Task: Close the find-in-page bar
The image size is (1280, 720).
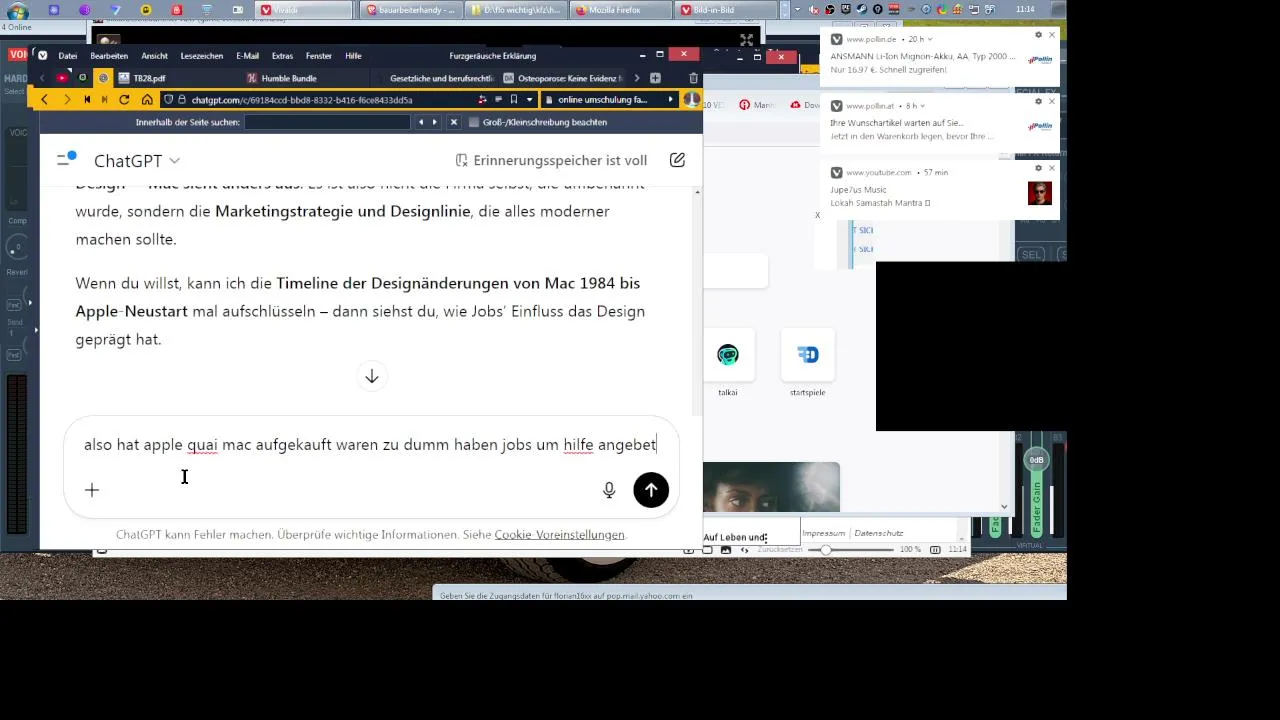Action: click(454, 122)
